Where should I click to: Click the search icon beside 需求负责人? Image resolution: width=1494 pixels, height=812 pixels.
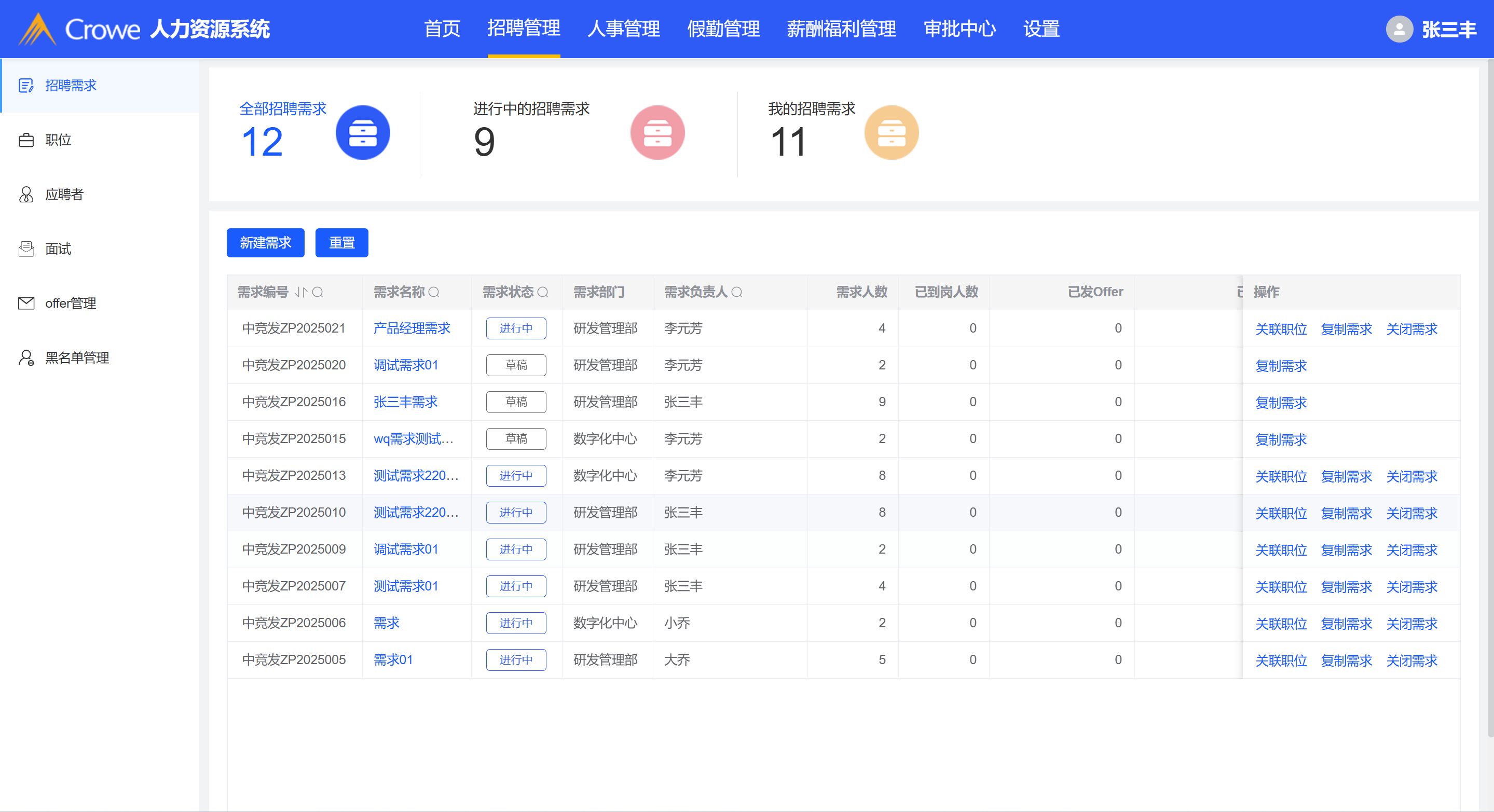pos(736,292)
